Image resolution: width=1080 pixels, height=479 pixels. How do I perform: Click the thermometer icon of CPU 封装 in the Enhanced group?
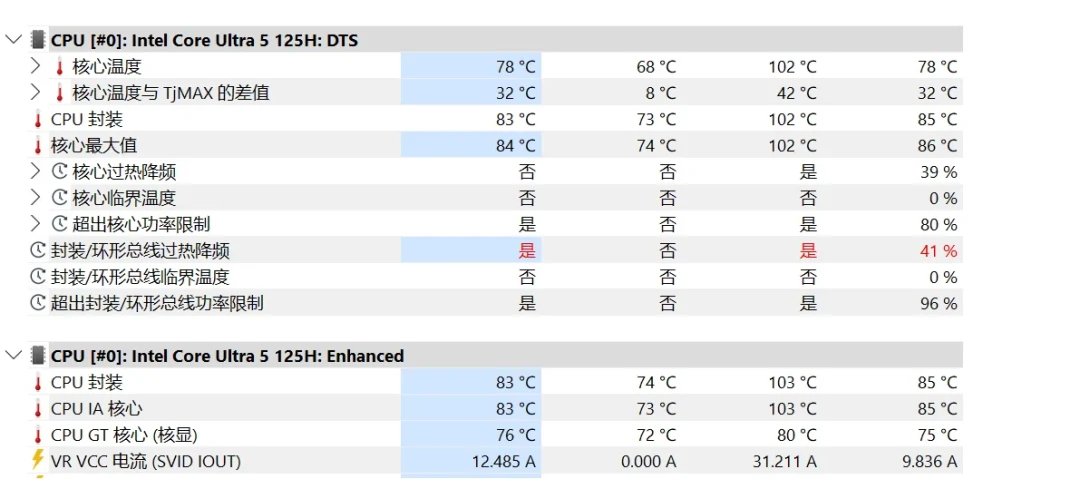coord(38,382)
